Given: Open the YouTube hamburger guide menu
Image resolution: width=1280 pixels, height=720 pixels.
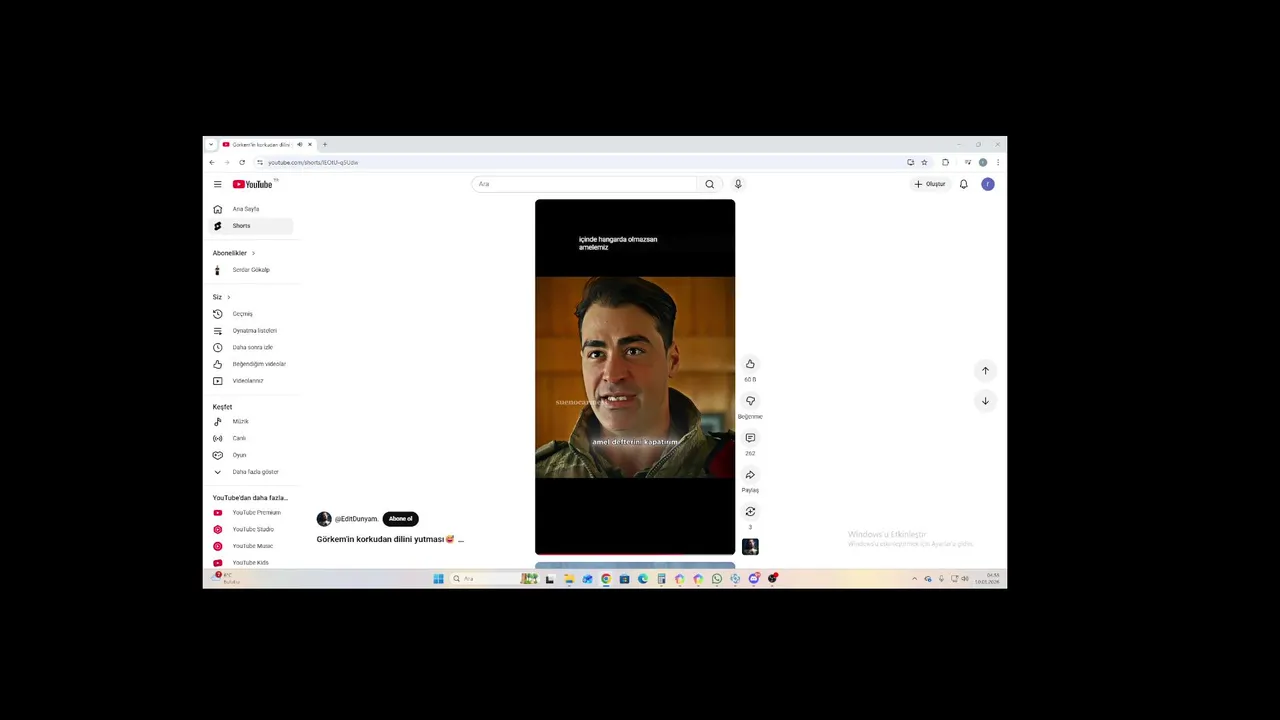Looking at the screenshot, I should pyautogui.click(x=217, y=184).
